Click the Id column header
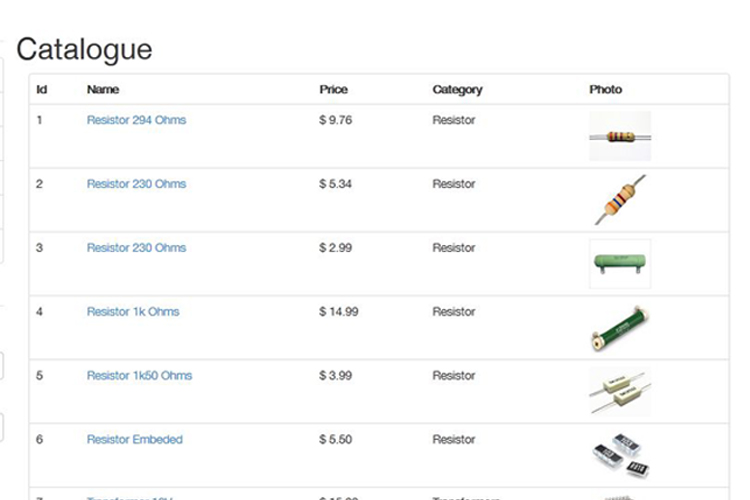This screenshot has height=500, width=750. click(x=42, y=90)
